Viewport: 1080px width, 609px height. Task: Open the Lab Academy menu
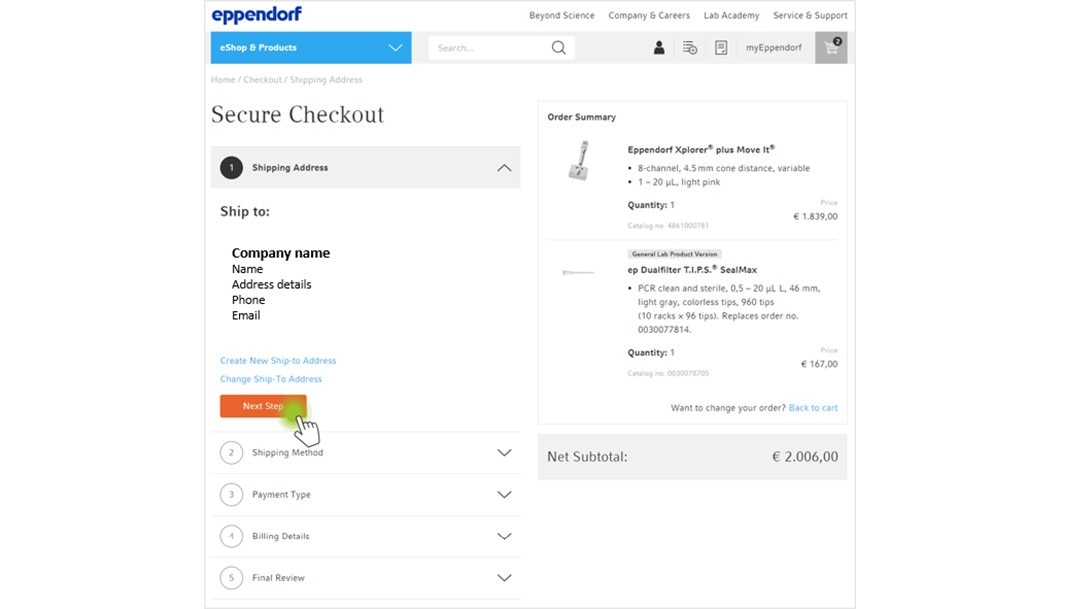point(731,15)
